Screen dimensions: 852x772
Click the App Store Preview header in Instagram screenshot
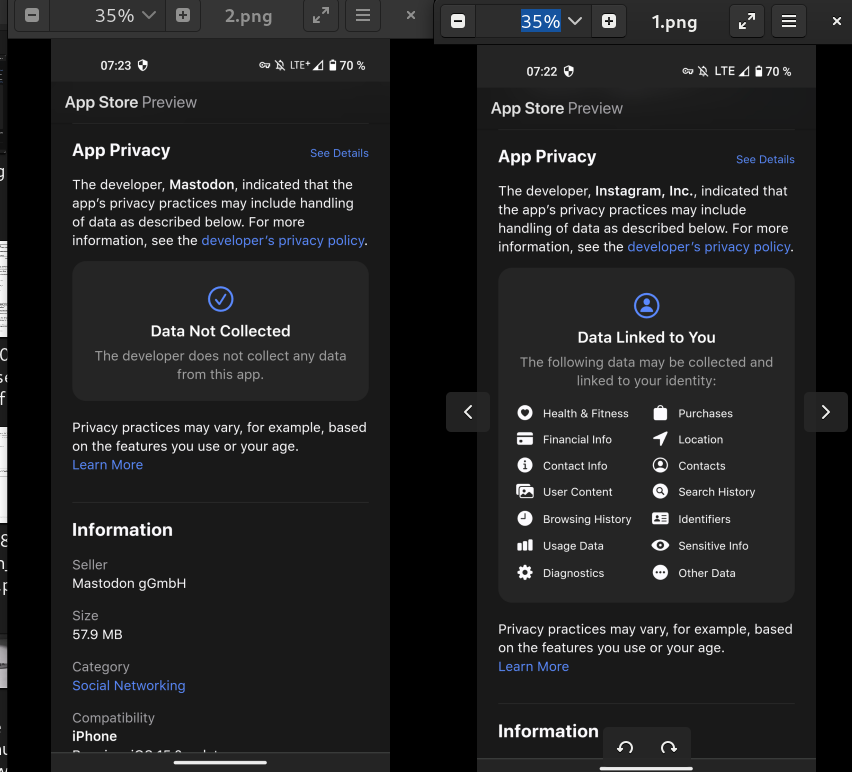(557, 109)
